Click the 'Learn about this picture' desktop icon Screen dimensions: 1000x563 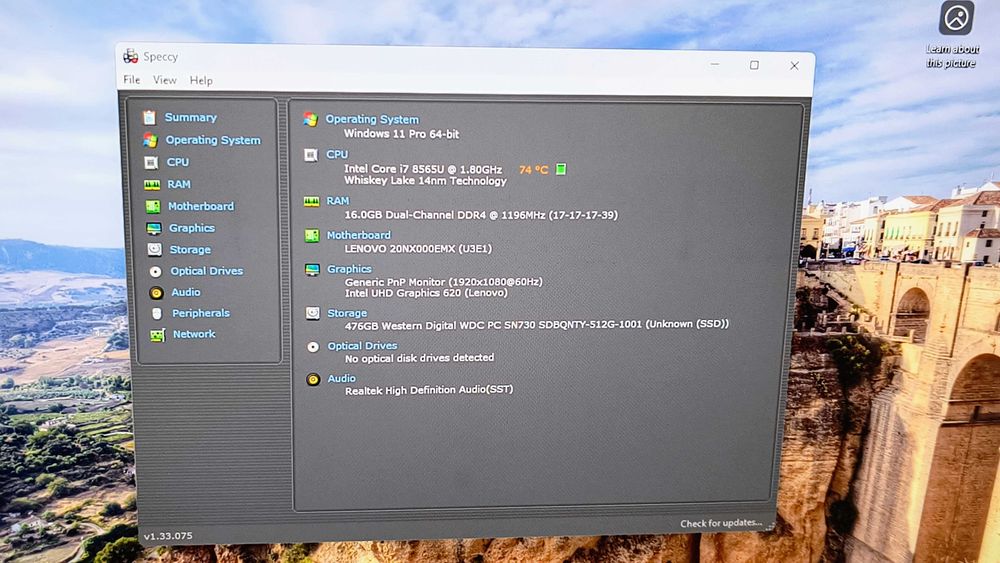pos(955,34)
